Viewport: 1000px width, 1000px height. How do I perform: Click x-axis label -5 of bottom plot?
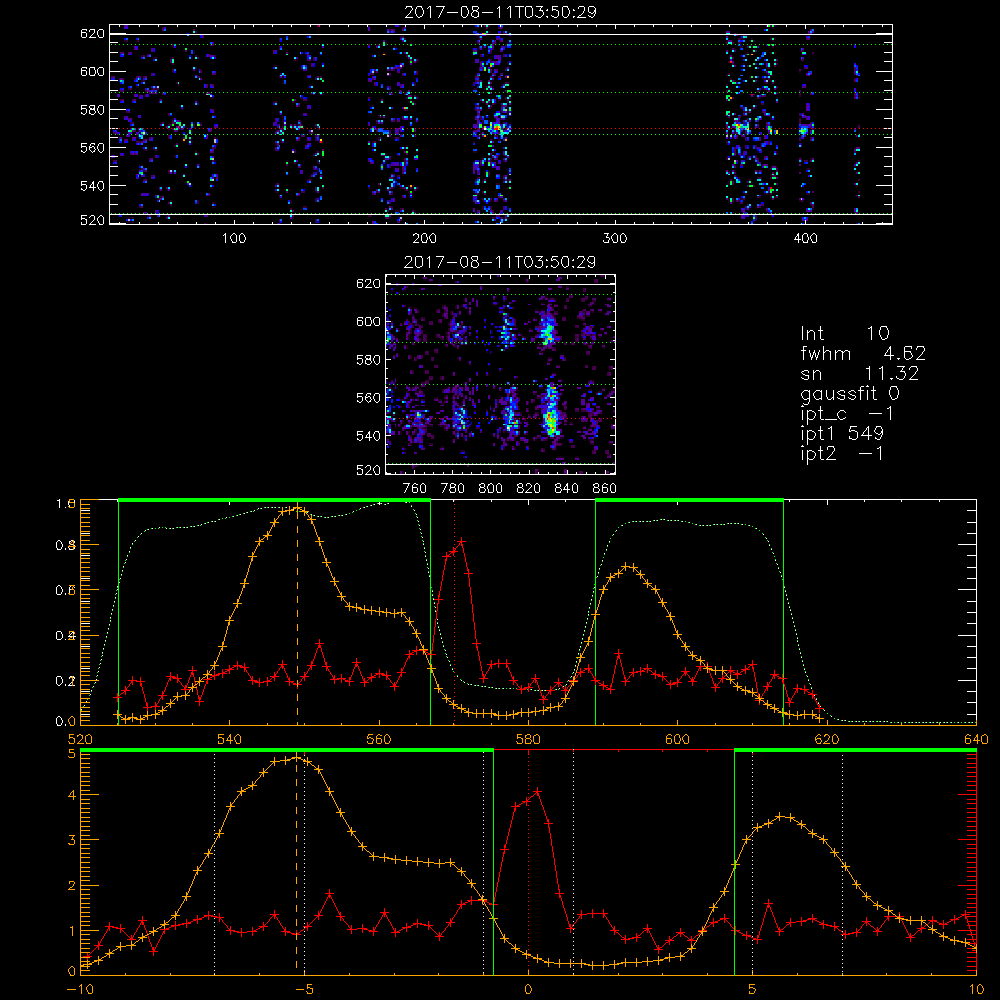tap(304, 989)
